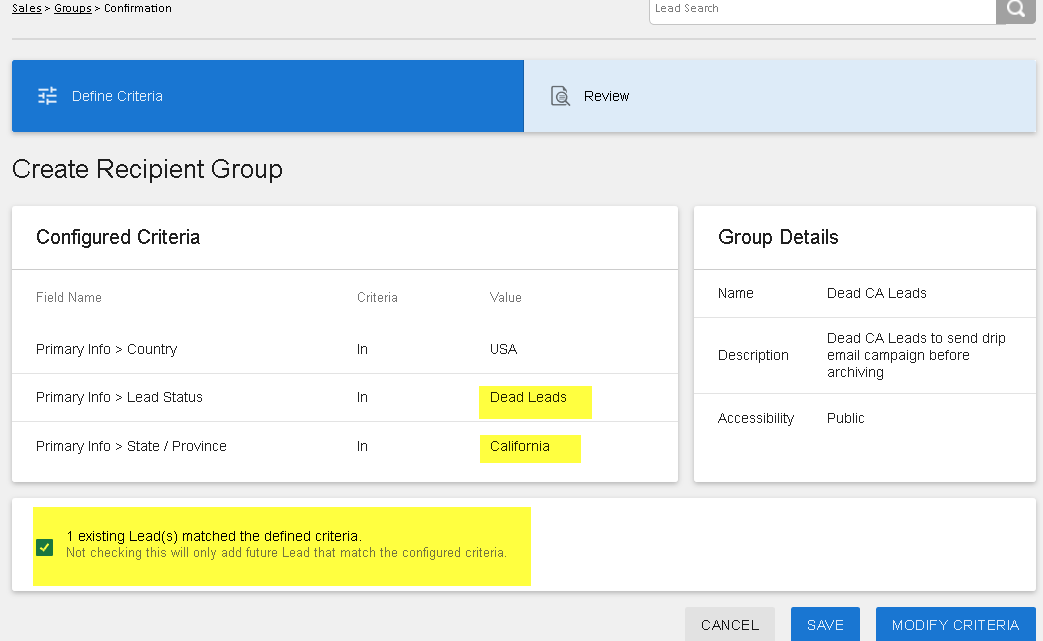The width and height of the screenshot is (1043, 641).
Task: Toggle the existing Lead(s) matched checkbox
Action: point(45,547)
